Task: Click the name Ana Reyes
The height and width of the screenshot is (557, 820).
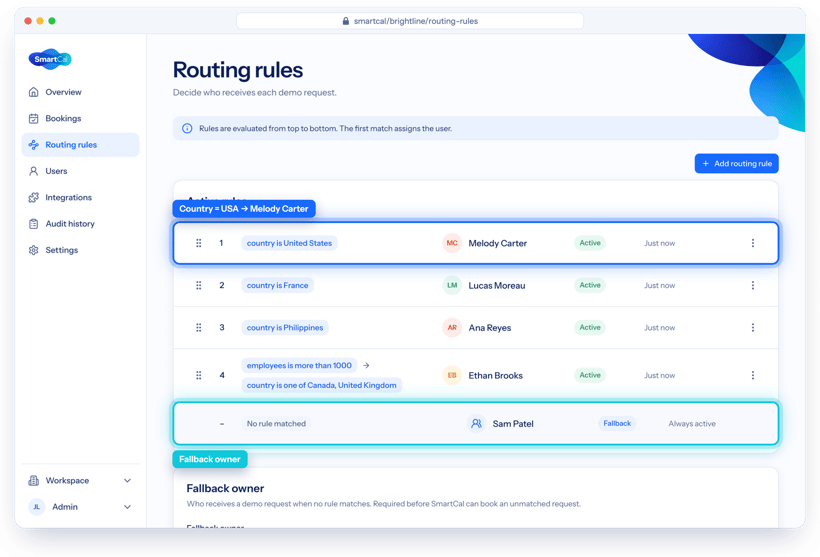Action: pos(489,328)
